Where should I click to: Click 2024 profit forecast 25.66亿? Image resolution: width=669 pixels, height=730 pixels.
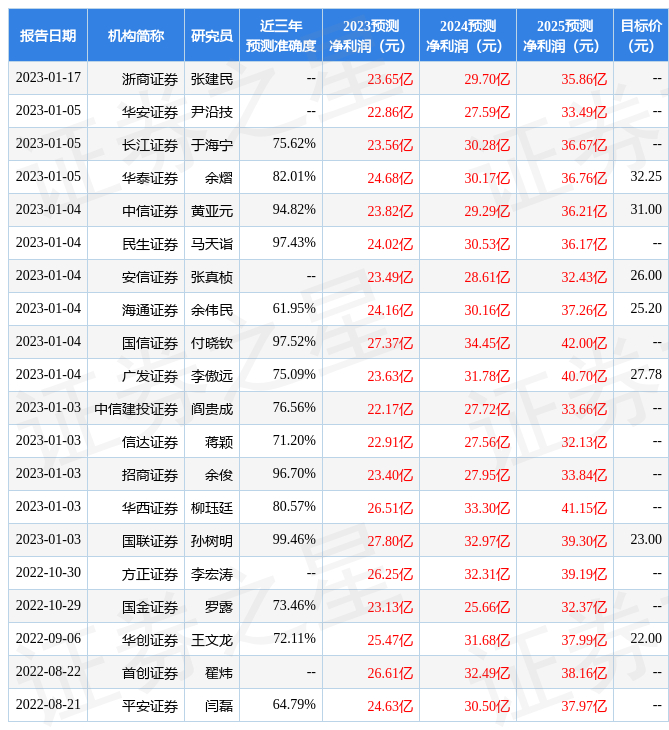487,608
